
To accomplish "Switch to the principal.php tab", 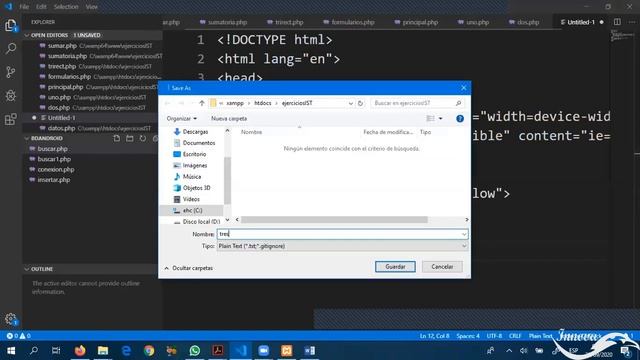I will point(416,22).
